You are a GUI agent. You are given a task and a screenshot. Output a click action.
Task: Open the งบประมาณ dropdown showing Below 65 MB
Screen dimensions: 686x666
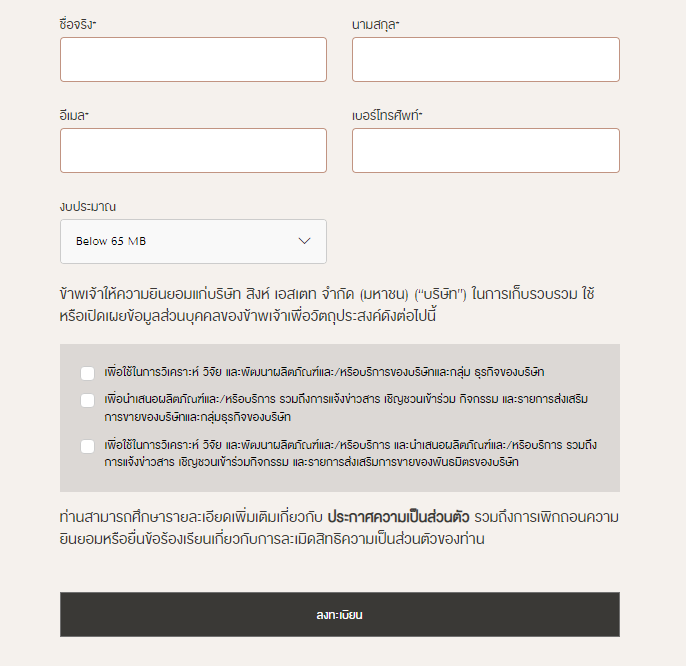point(193,241)
